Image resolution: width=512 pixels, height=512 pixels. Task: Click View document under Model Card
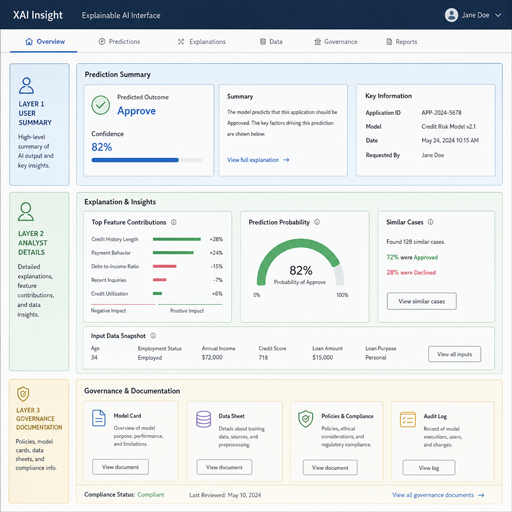[120, 467]
